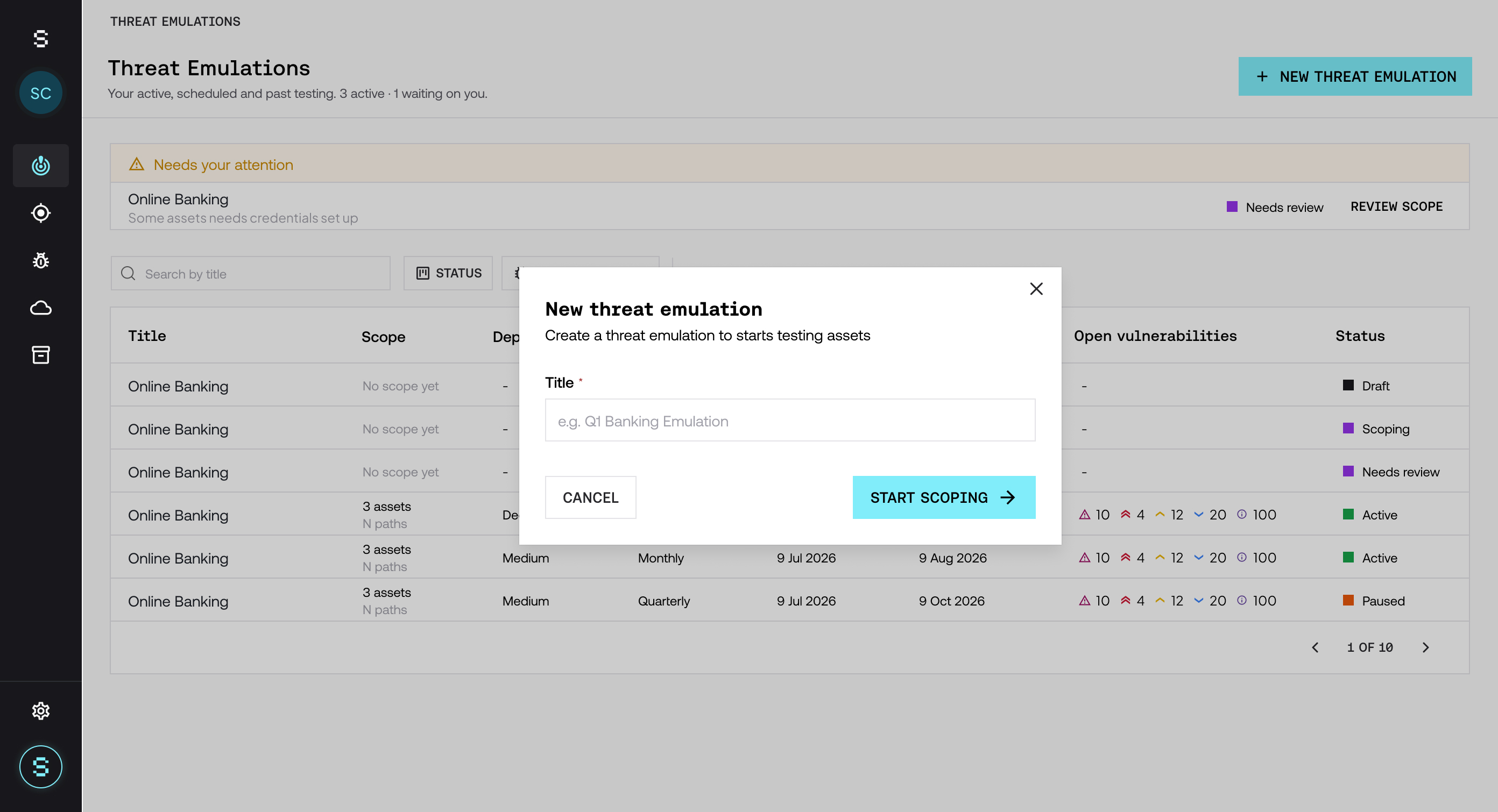Click the Status column header
The width and height of the screenshot is (1498, 812).
coord(1360,336)
